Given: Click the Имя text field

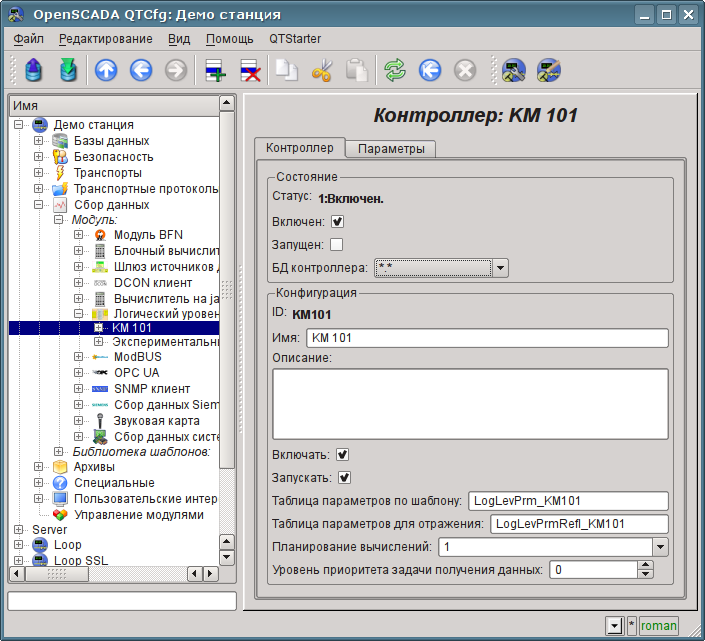Looking at the screenshot, I should (x=486, y=338).
